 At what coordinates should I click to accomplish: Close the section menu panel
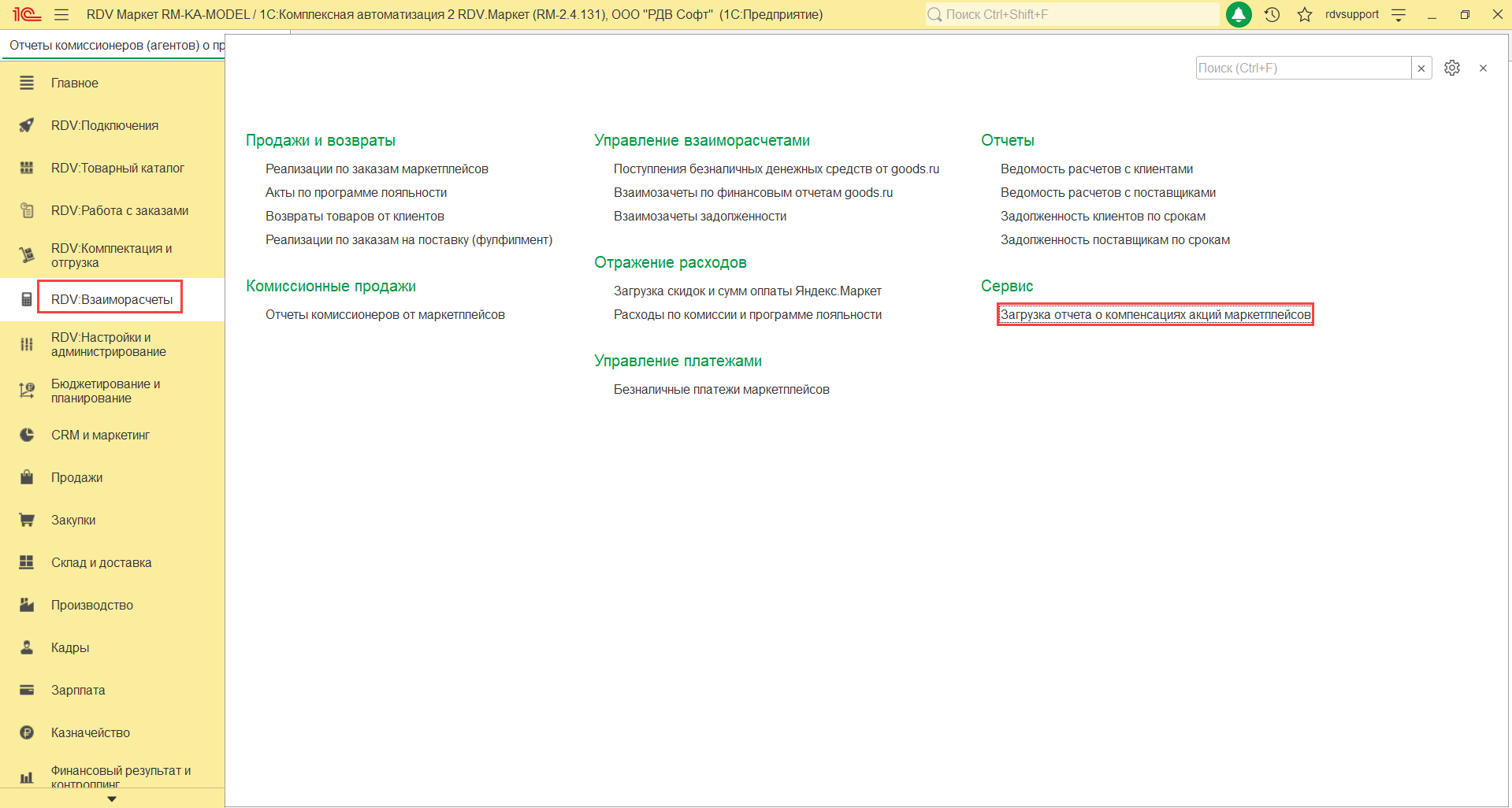(x=1483, y=68)
